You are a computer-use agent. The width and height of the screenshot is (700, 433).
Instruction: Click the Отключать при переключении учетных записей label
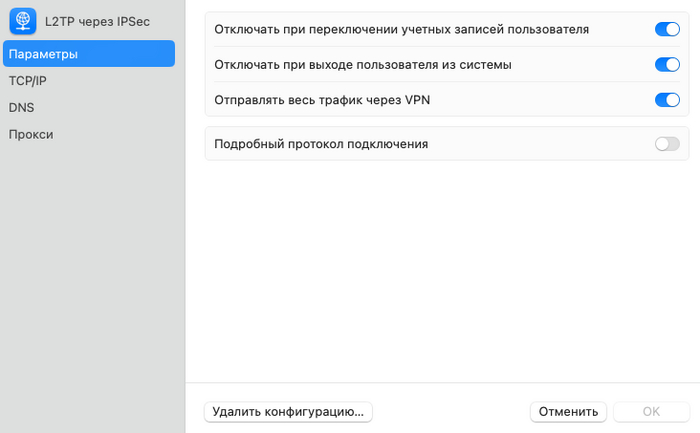coord(401,30)
